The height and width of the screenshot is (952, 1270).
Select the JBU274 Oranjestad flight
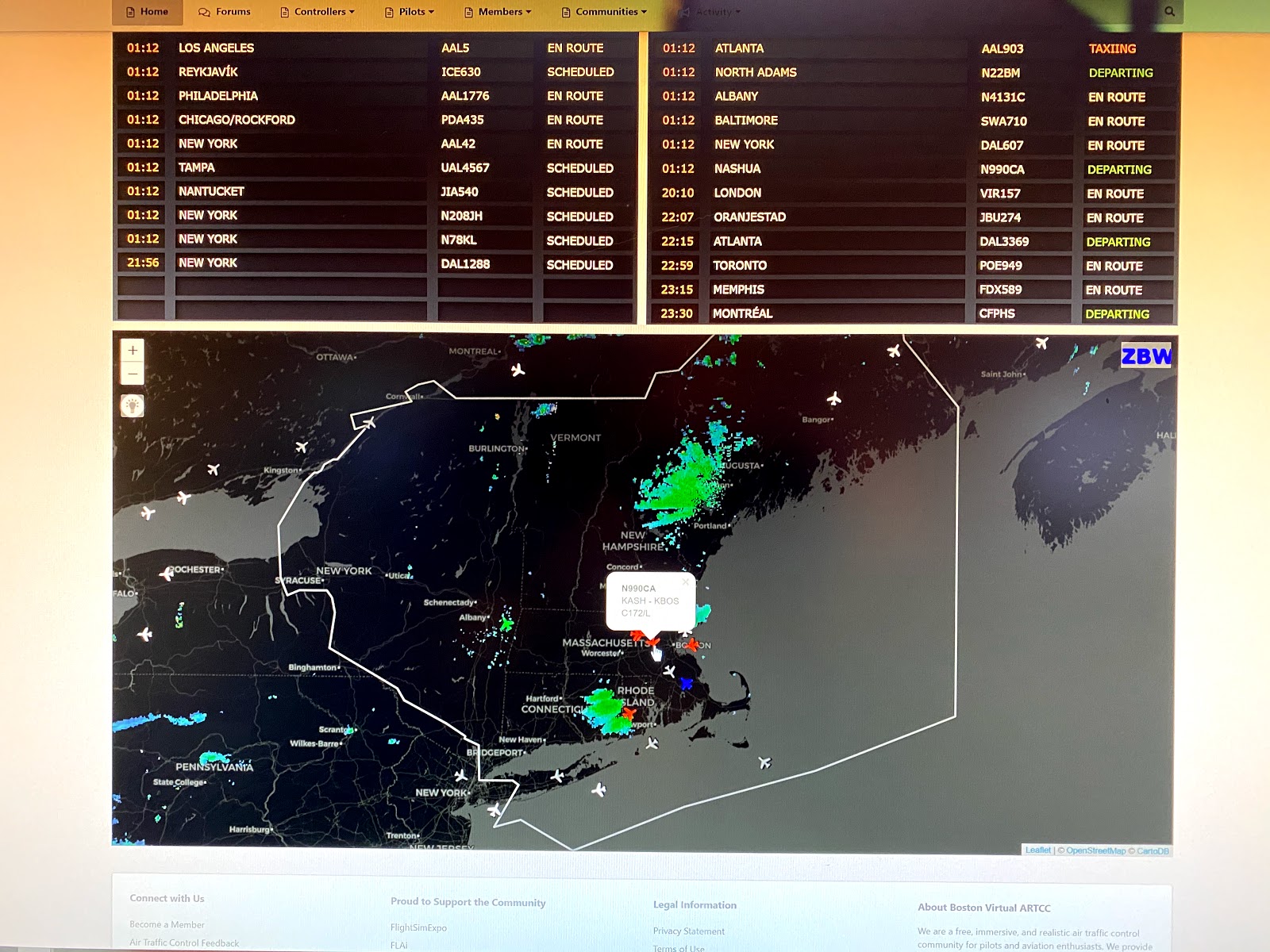(914, 217)
